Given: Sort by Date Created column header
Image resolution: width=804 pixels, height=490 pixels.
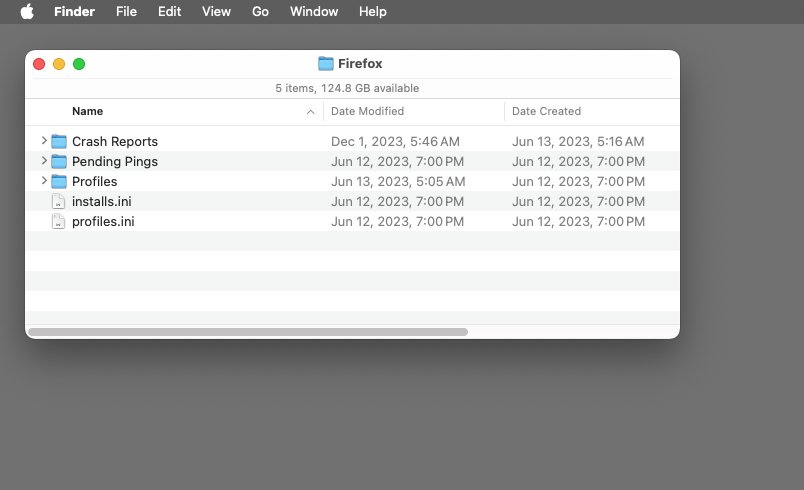Looking at the screenshot, I should (546, 112).
